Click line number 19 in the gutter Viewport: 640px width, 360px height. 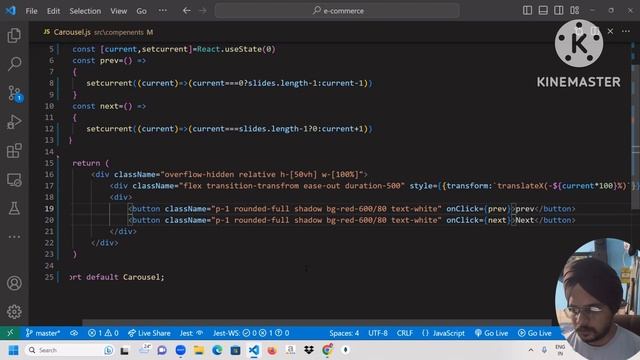(49, 209)
